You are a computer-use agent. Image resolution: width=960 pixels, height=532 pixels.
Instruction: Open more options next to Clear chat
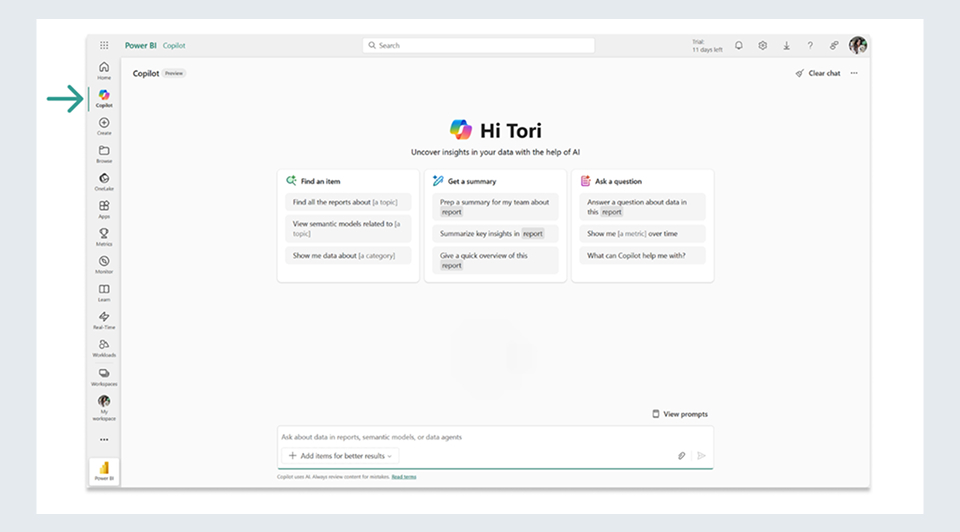(x=854, y=73)
